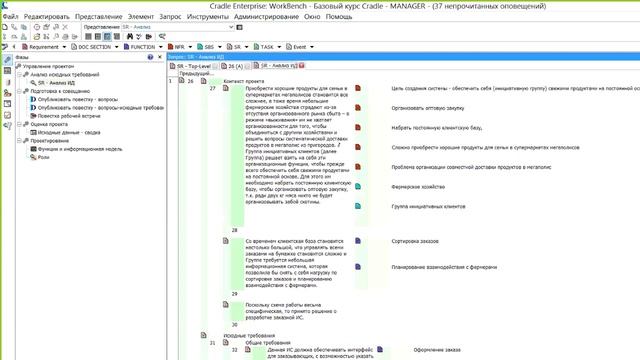Open help for the Фазы panel
Viewport: 640px width, 360px height.
coord(150,57)
